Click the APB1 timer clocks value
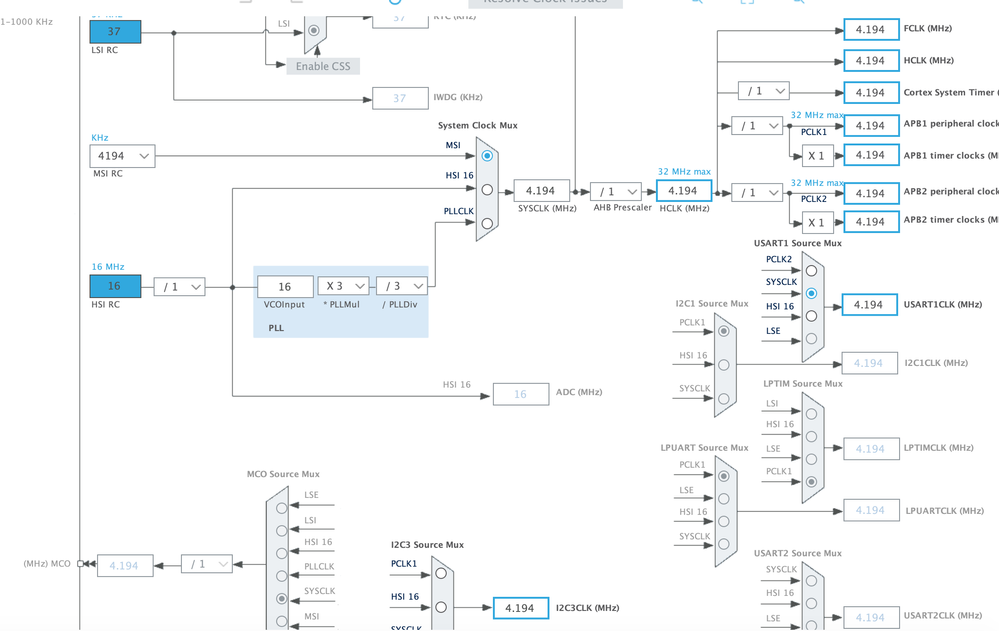Viewport: 999px width, 631px height. click(871, 156)
